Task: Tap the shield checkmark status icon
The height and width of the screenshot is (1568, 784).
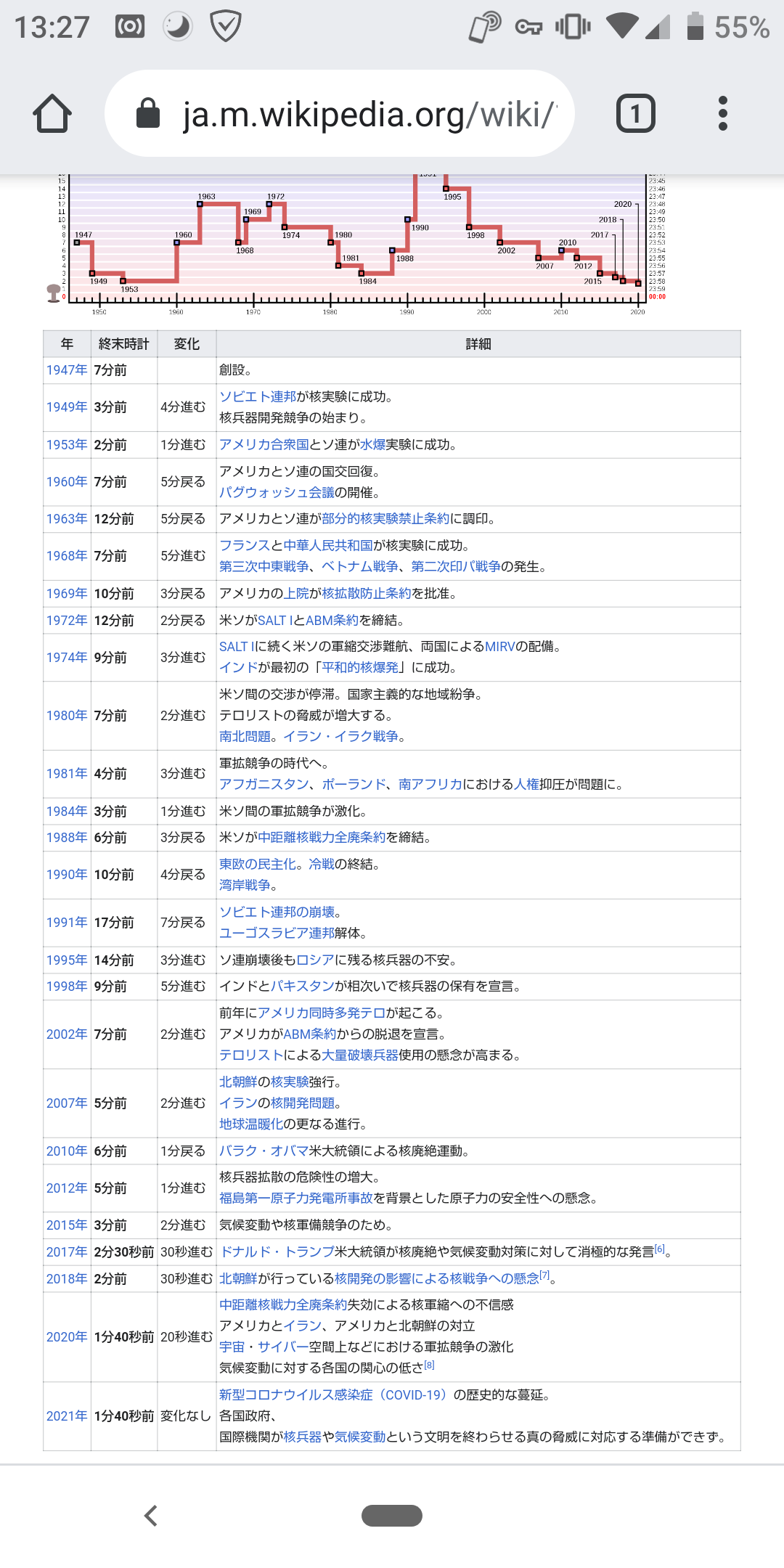Action: pos(225,27)
